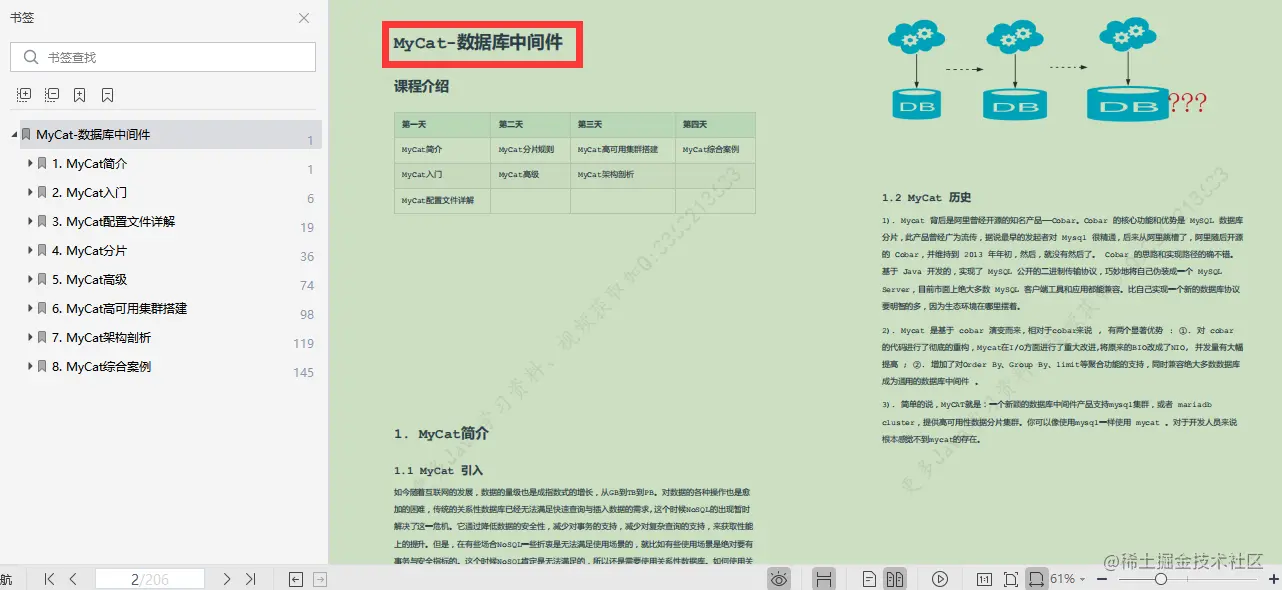Screen dimensions: 1282x590
Task: Jump to the last page
Action: (251, 578)
